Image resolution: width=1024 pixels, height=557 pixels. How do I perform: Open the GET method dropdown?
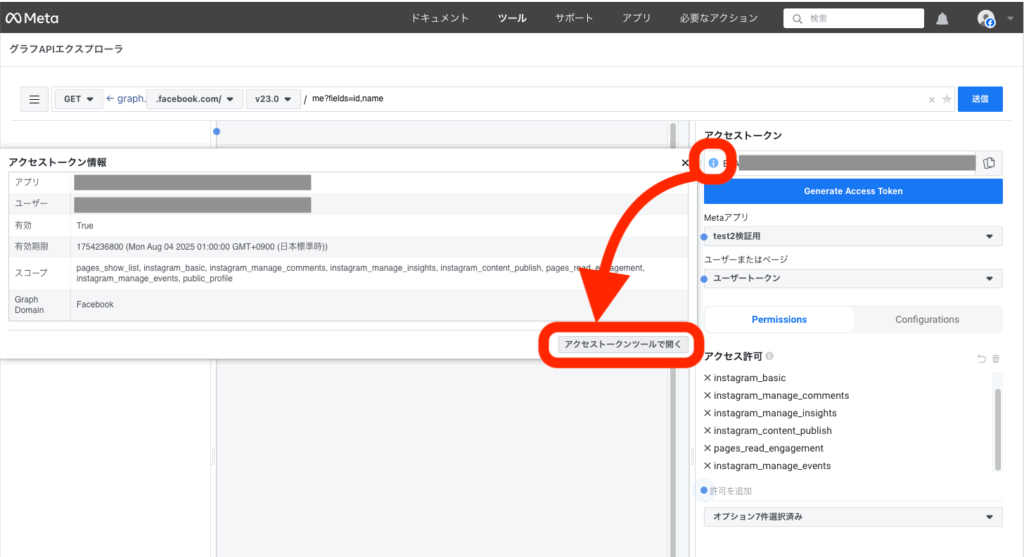click(x=78, y=99)
